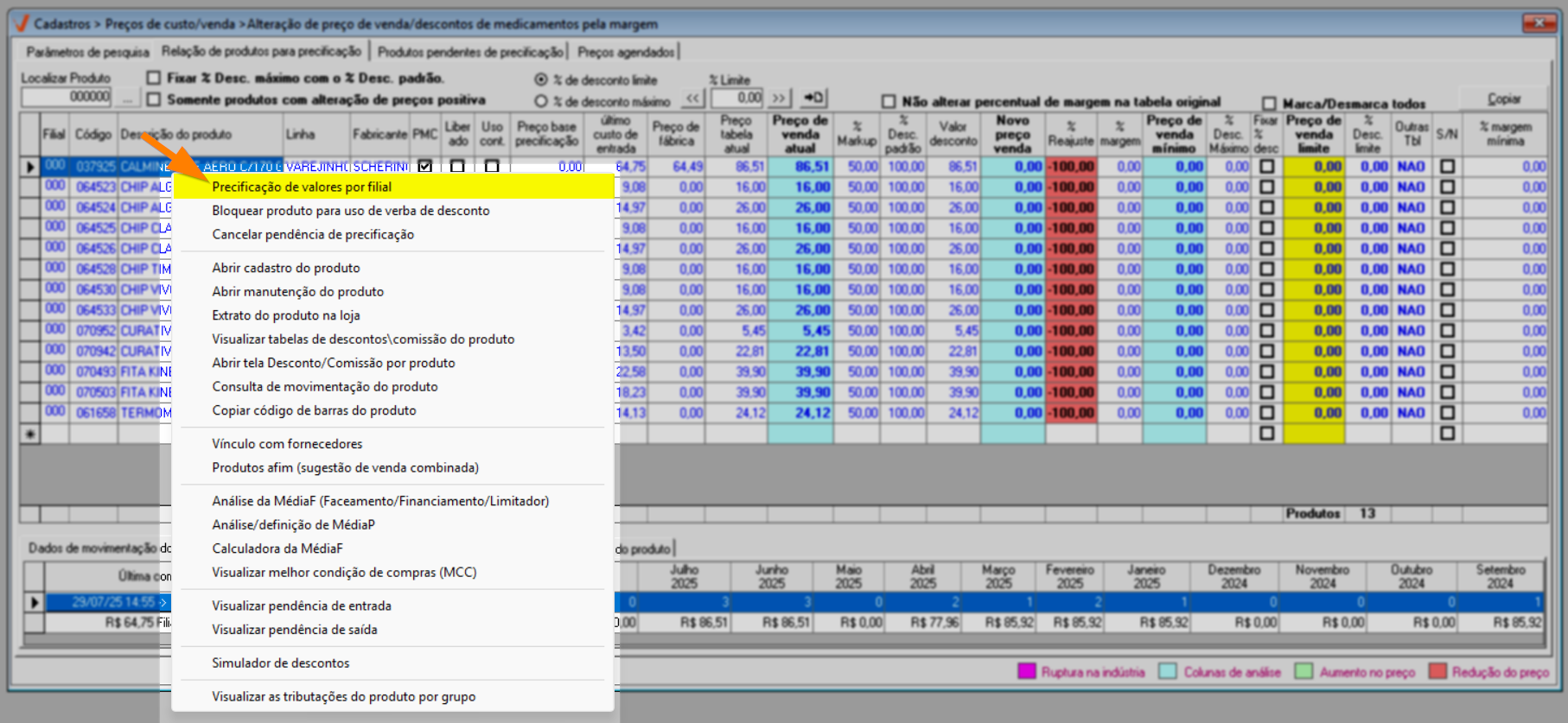Click the row arrow in movement data grid
Image resolution: width=1568 pixels, height=723 pixels.
point(35,602)
